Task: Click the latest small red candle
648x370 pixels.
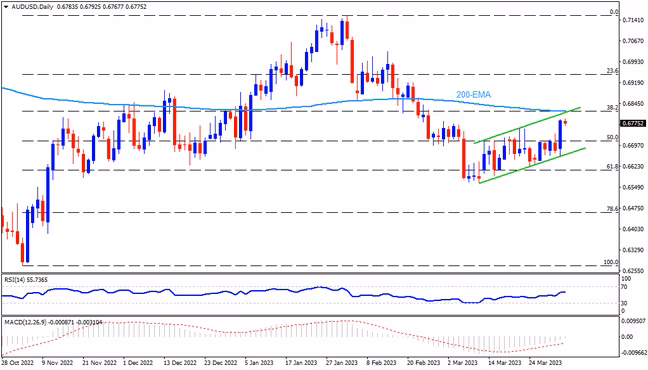Action: 565,122
